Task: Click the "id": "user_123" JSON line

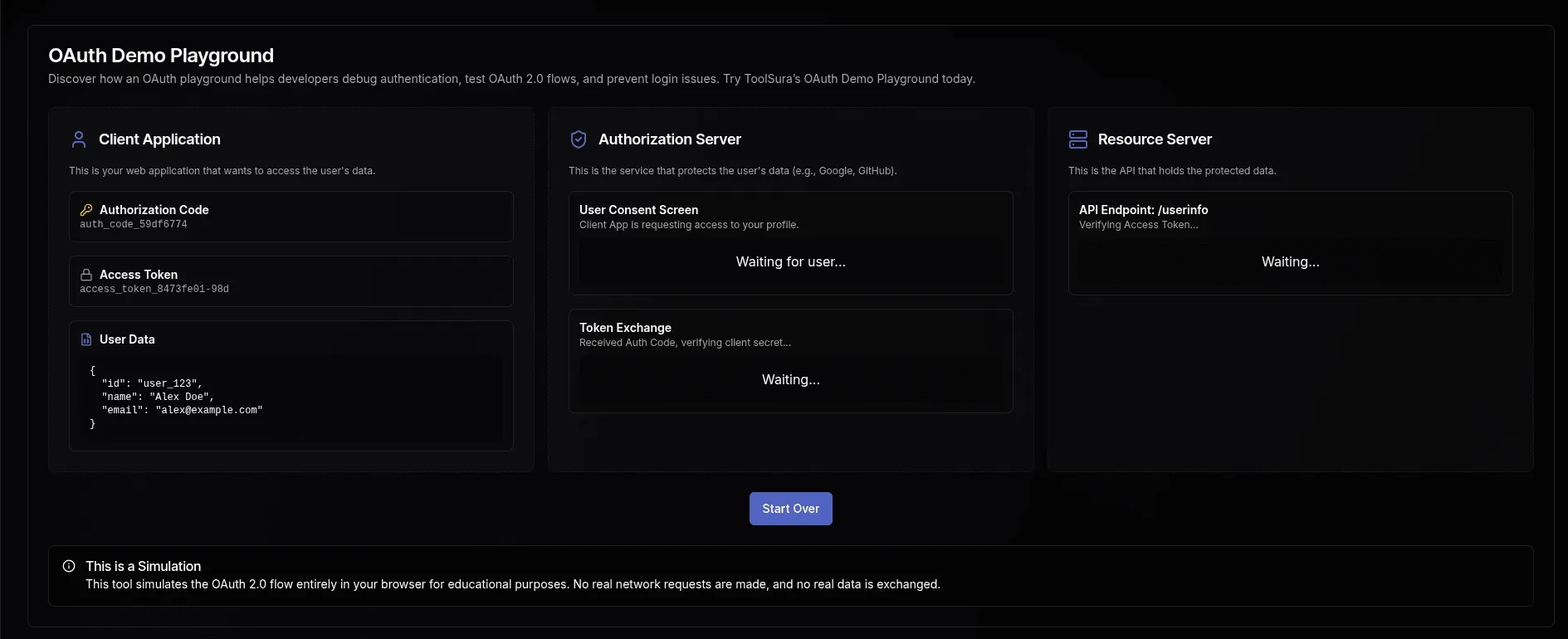Action: [152, 383]
